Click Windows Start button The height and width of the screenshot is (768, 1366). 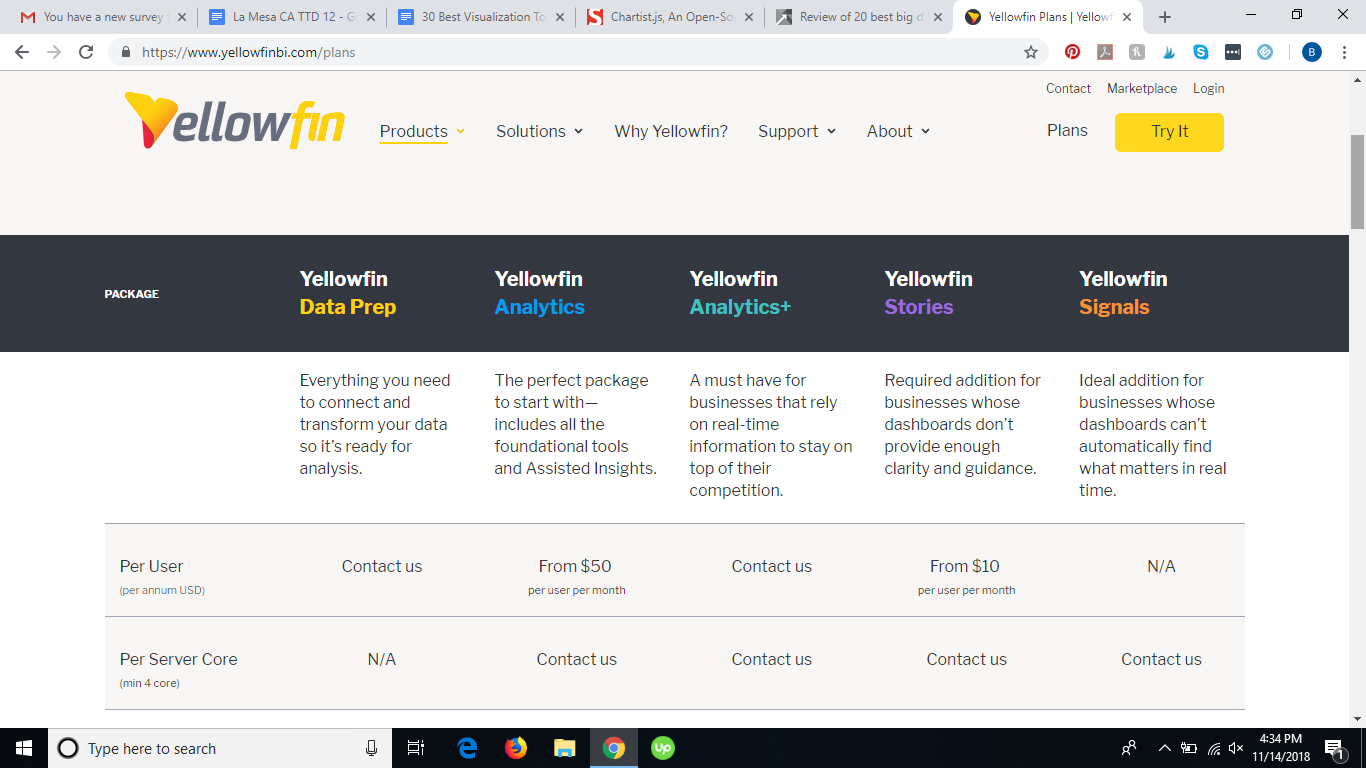click(x=24, y=748)
